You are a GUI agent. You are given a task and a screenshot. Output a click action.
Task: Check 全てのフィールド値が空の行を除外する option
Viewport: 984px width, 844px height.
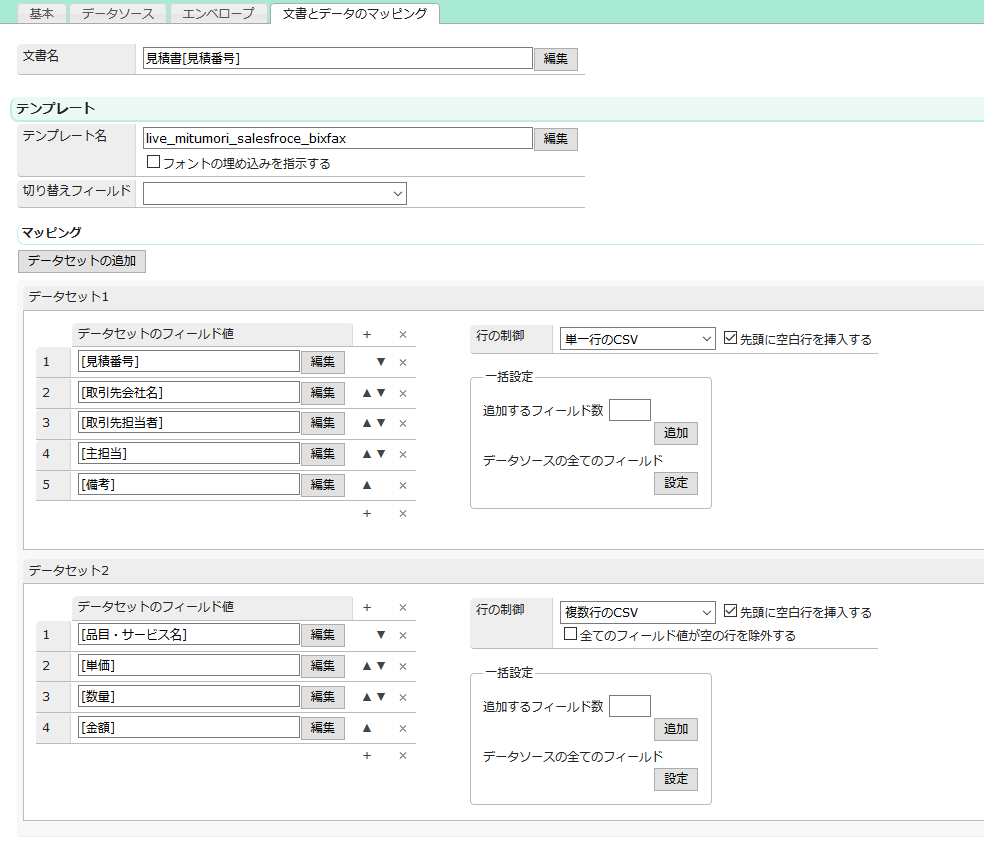[x=570, y=634]
